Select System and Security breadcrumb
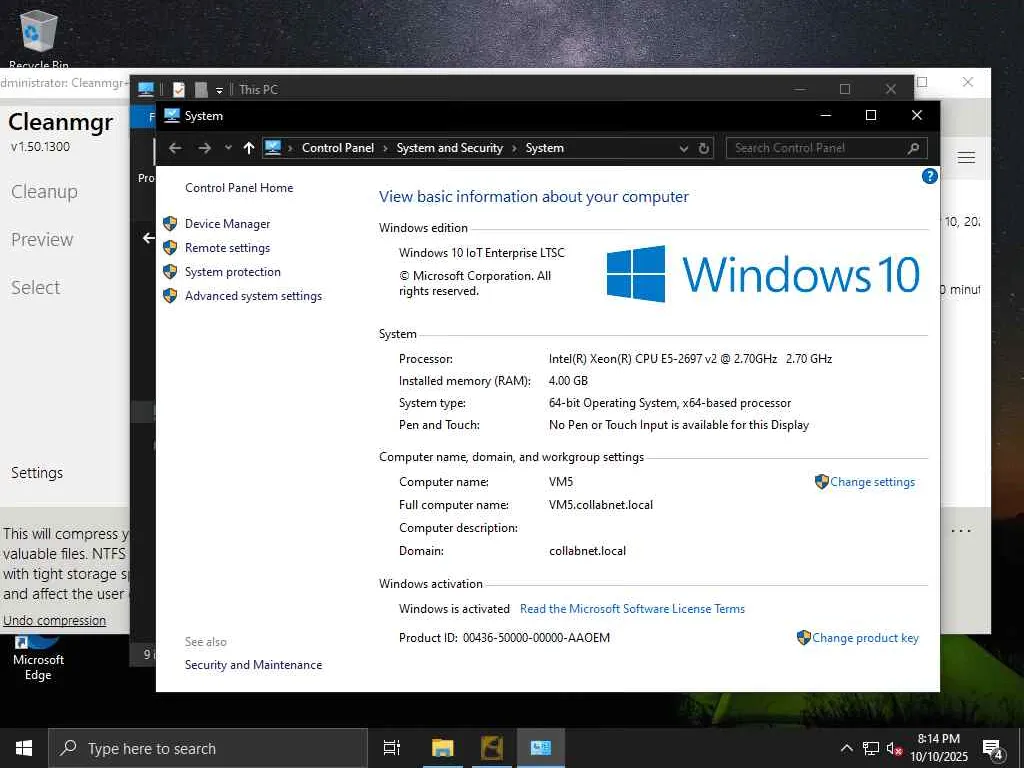This screenshot has height=768, width=1024. [450, 148]
